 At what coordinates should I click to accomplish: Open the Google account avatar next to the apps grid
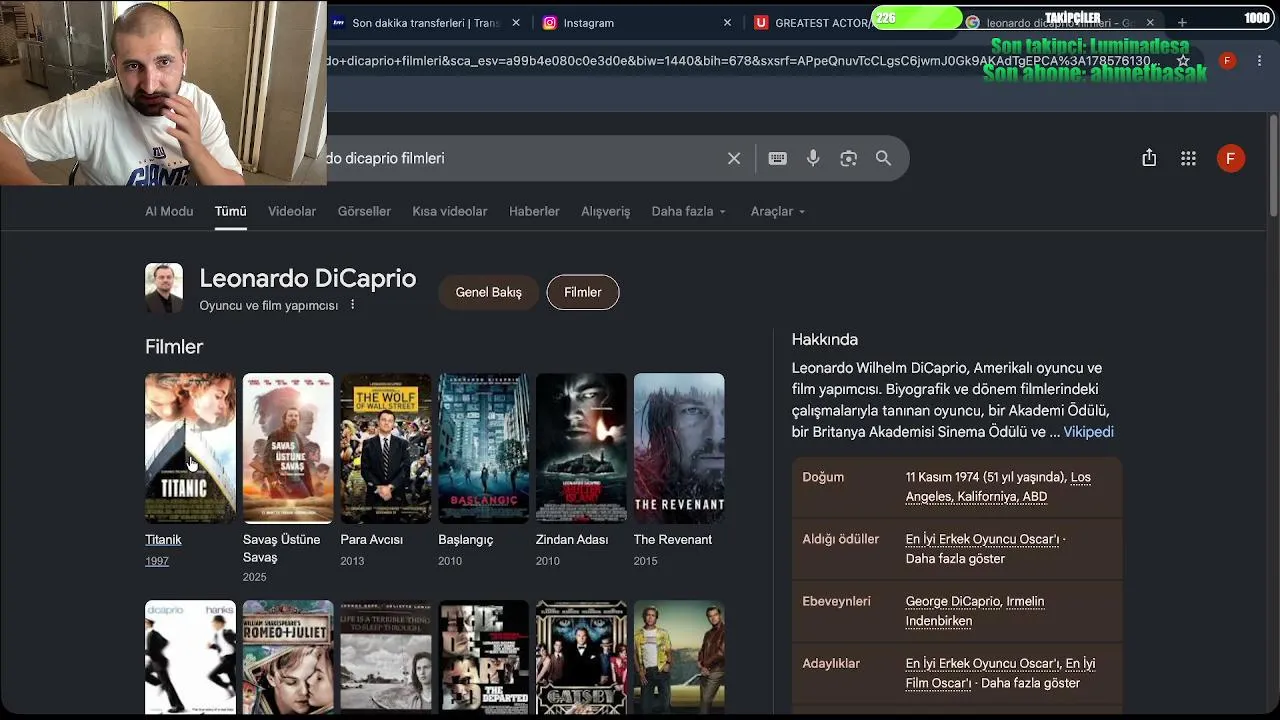coord(1231,158)
